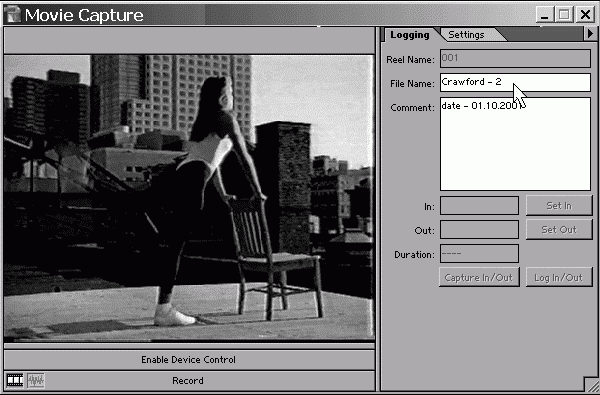Toggle the video capture filmstrip icon
Screen dimensions: 600x395
pos(15,380)
